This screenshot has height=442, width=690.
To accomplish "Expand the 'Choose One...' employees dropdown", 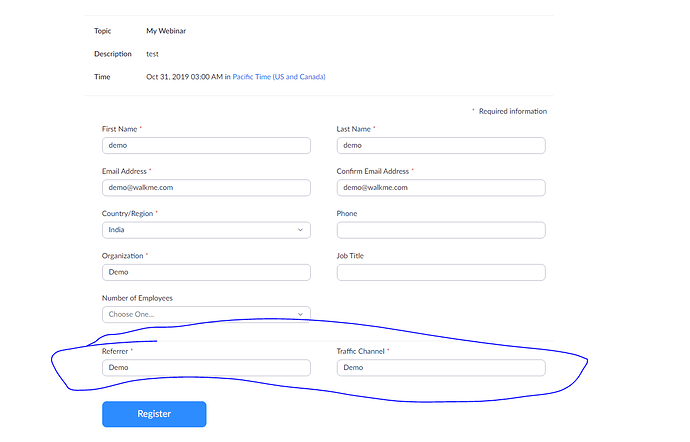I will point(206,314).
